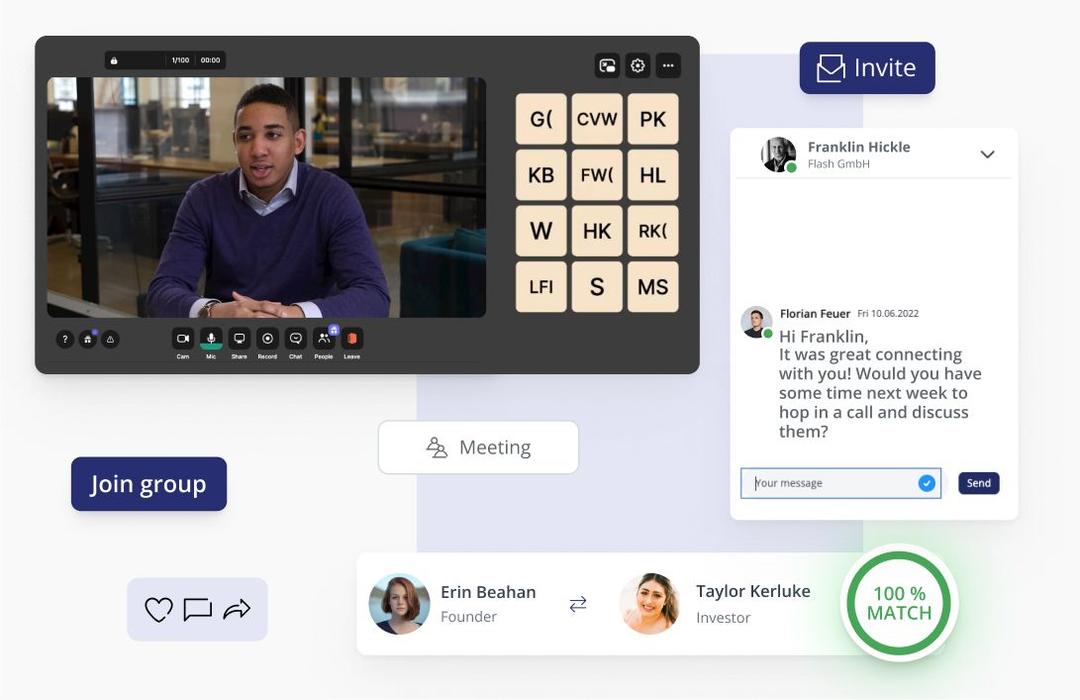The width and height of the screenshot is (1080, 700).
Task: Like using the heart icon
Action: (x=158, y=610)
